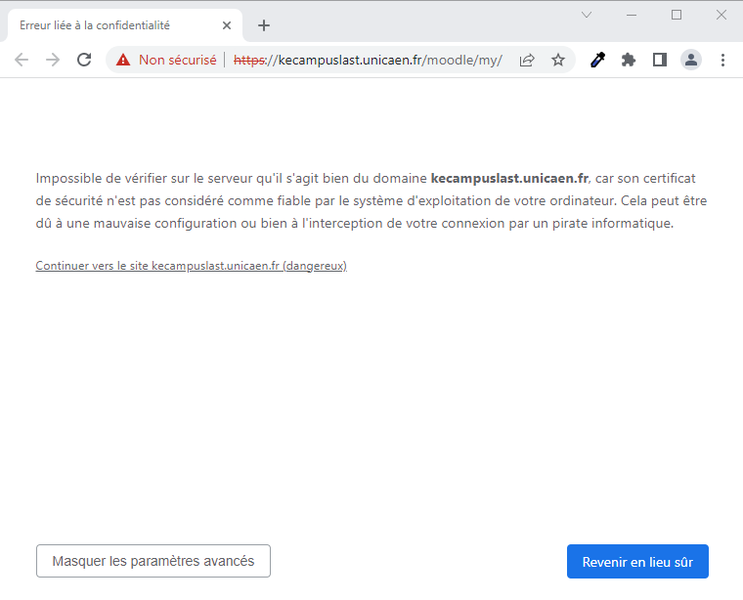Open the eyedropper color picker extension
The height and width of the screenshot is (600, 743).
(x=598, y=60)
